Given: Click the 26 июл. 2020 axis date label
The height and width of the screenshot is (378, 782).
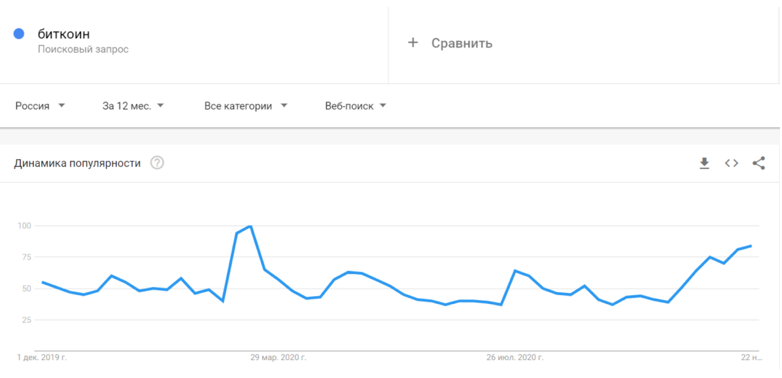Looking at the screenshot, I should pyautogui.click(x=515, y=358).
